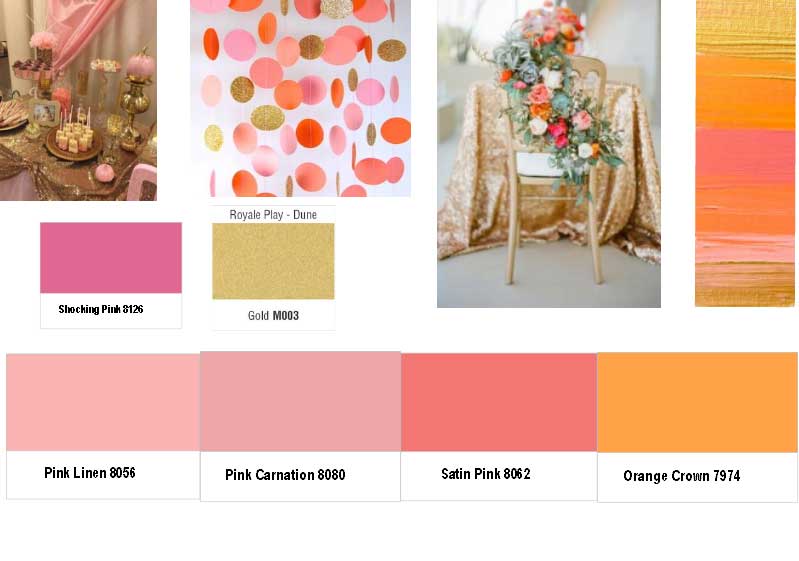Click the 'Pink Carnation 8080' label

(x=285, y=475)
